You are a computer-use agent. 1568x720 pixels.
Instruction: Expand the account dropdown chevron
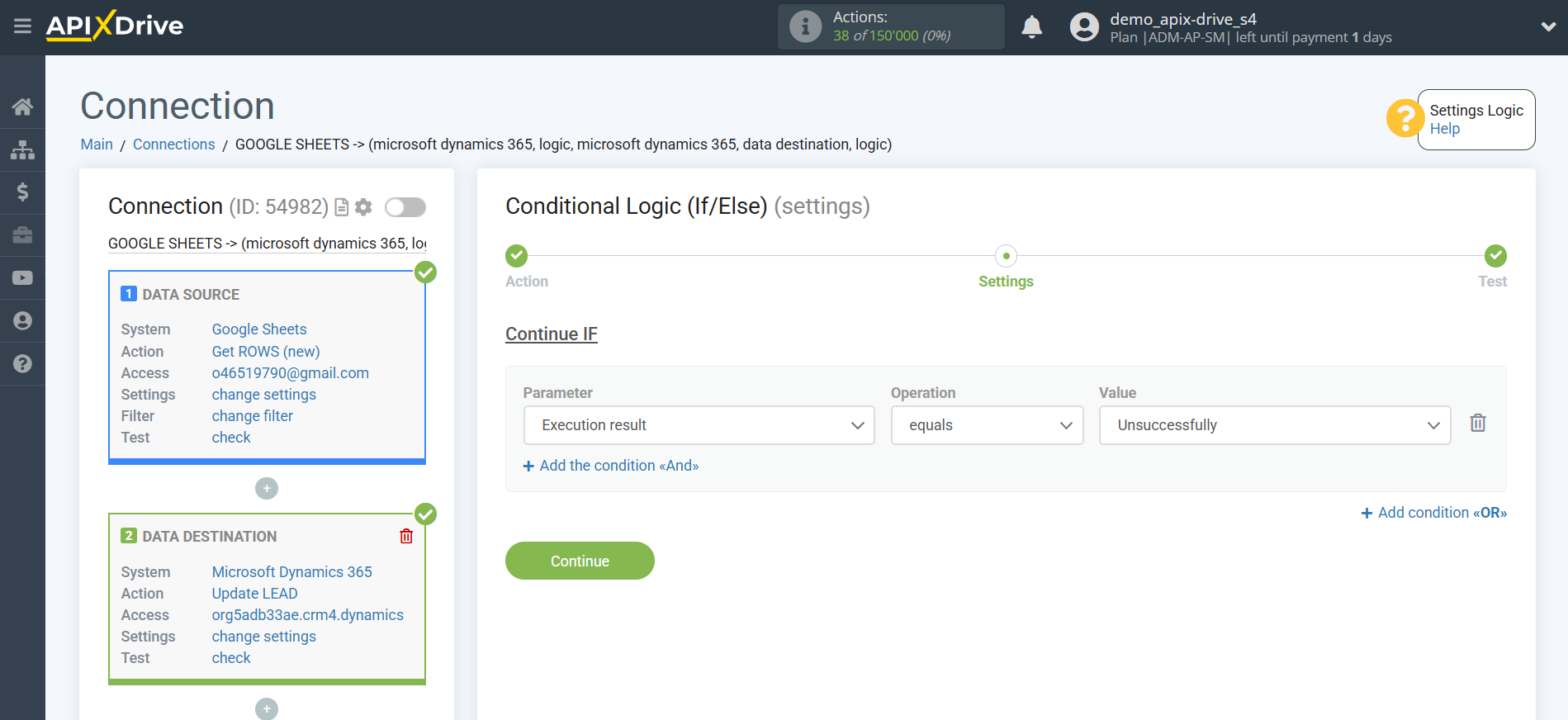point(1548,26)
